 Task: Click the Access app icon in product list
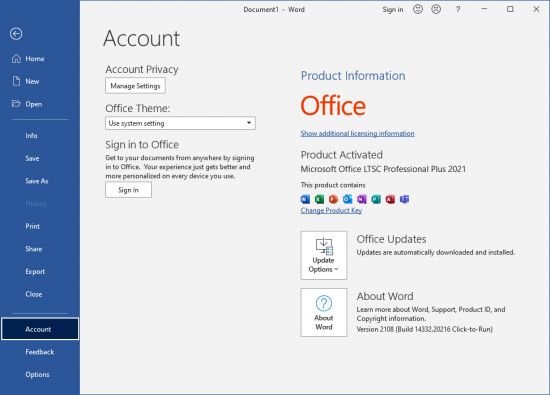click(x=390, y=199)
